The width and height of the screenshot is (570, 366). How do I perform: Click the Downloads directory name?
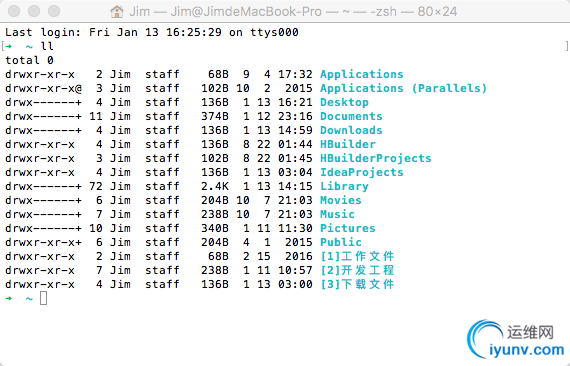(x=351, y=130)
